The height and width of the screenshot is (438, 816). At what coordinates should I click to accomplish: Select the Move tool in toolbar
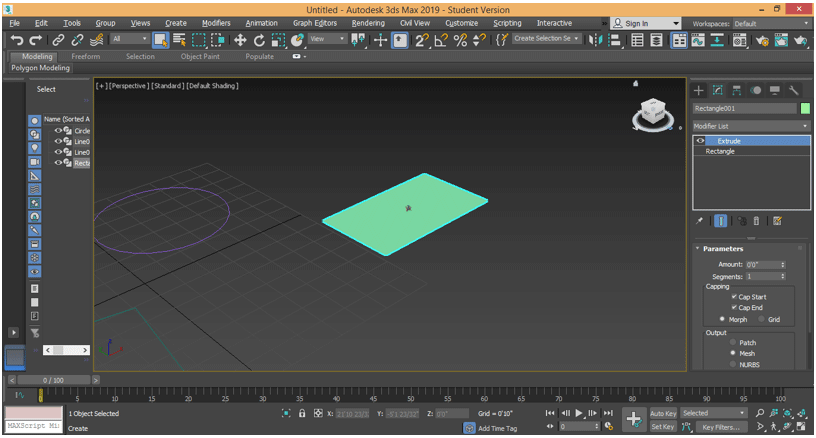(240, 40)
